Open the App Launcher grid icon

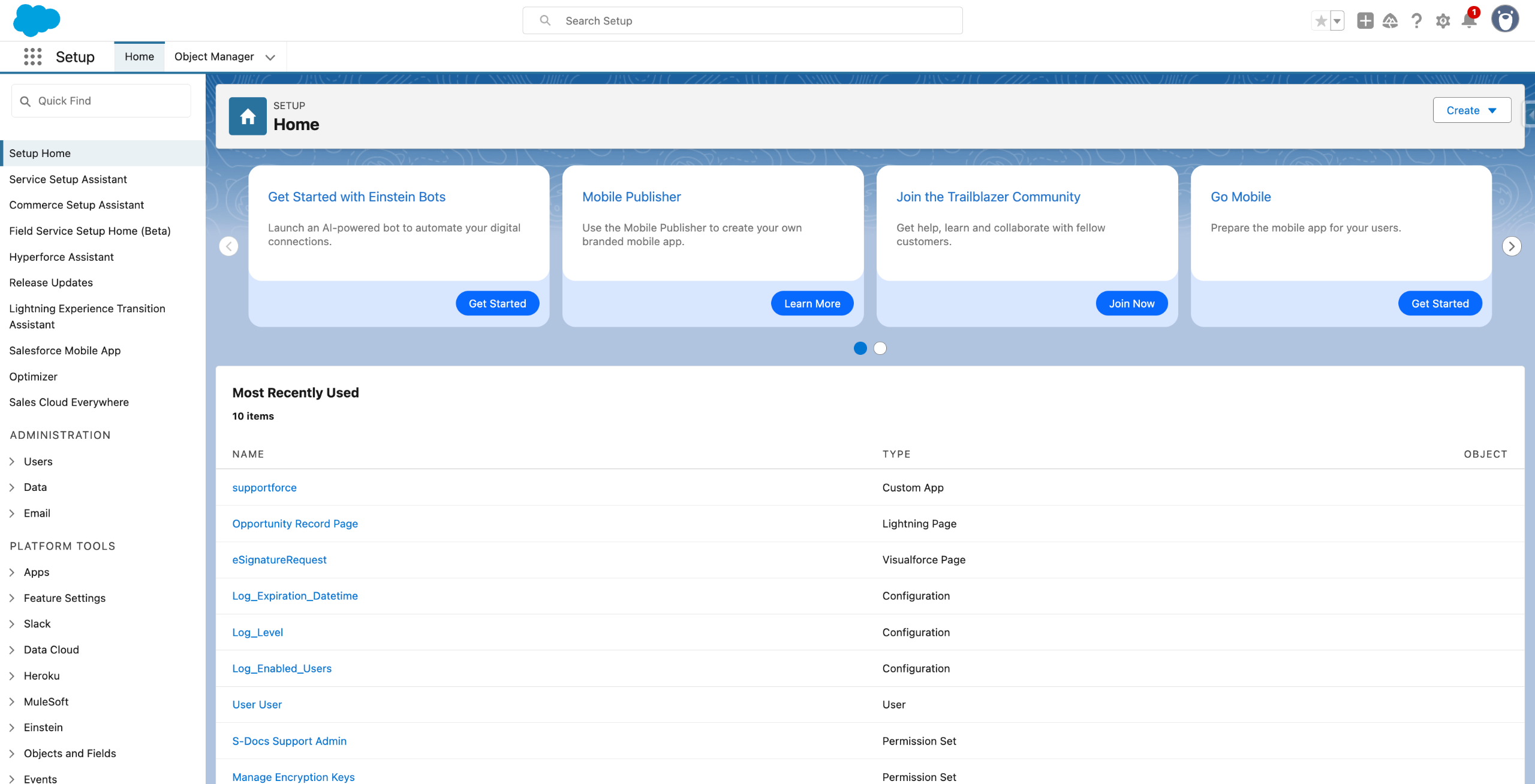32,57
